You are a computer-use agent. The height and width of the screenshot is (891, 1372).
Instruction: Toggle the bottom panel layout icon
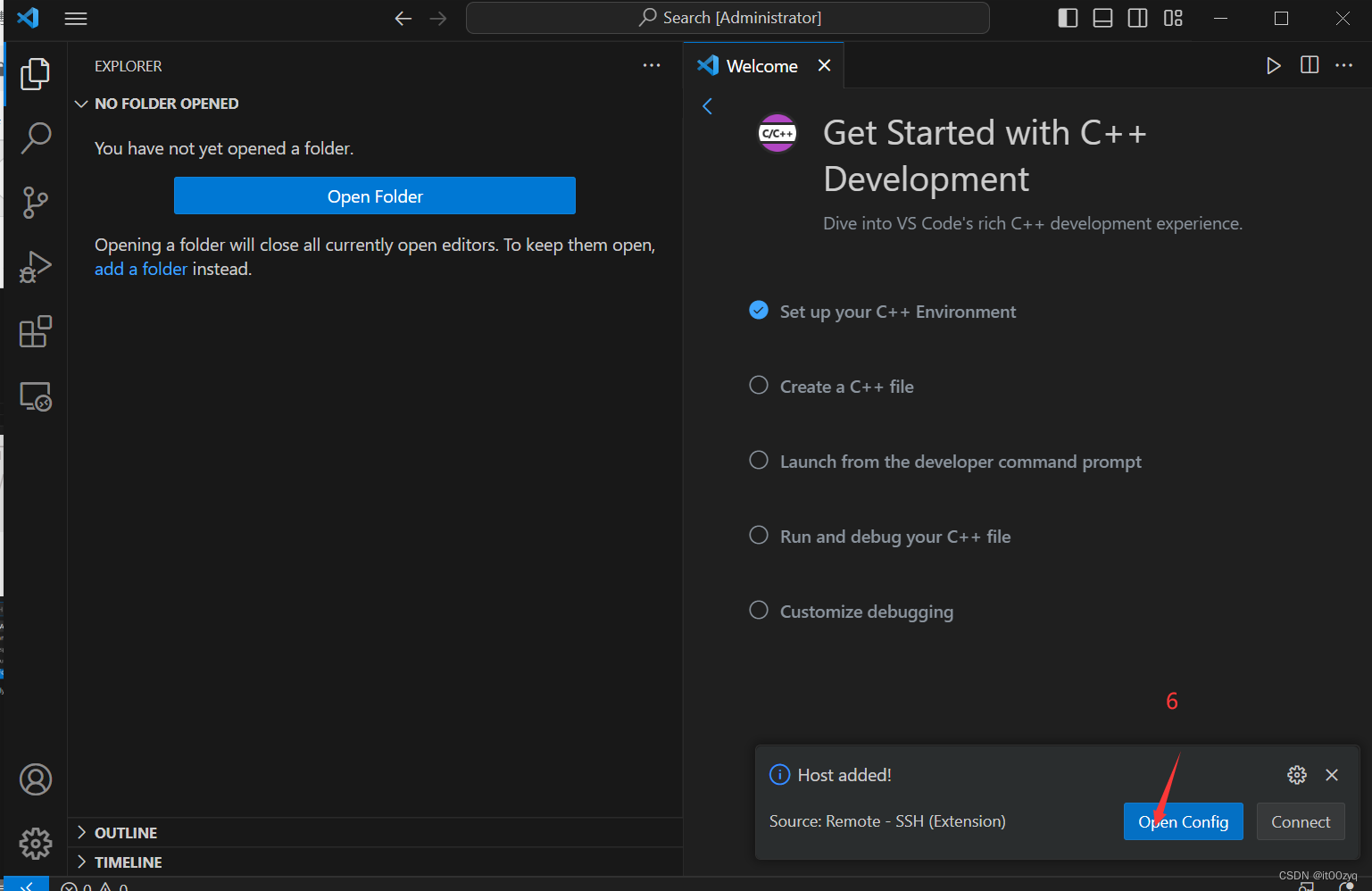tap(1102, 18)
